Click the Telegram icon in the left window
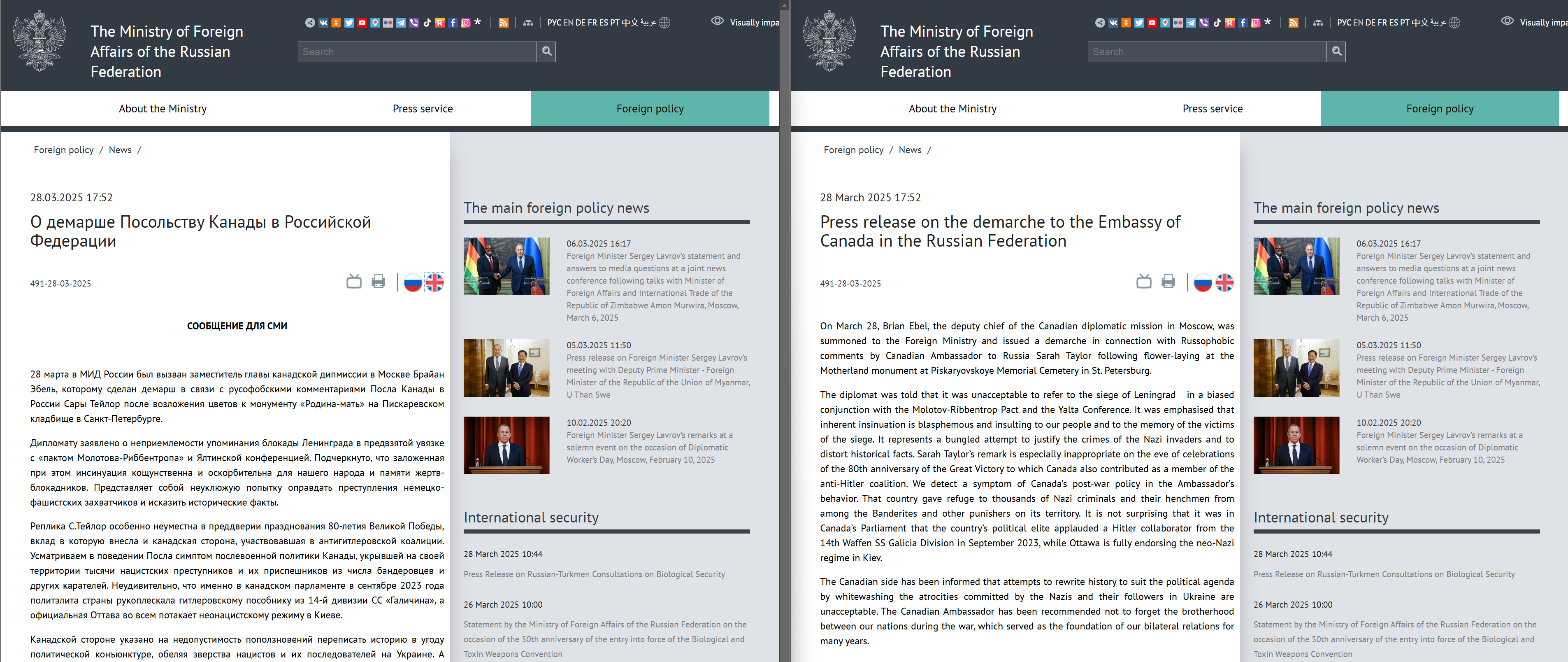The image size is (1568, 662). pyautogui.click(x=401, y=23)
